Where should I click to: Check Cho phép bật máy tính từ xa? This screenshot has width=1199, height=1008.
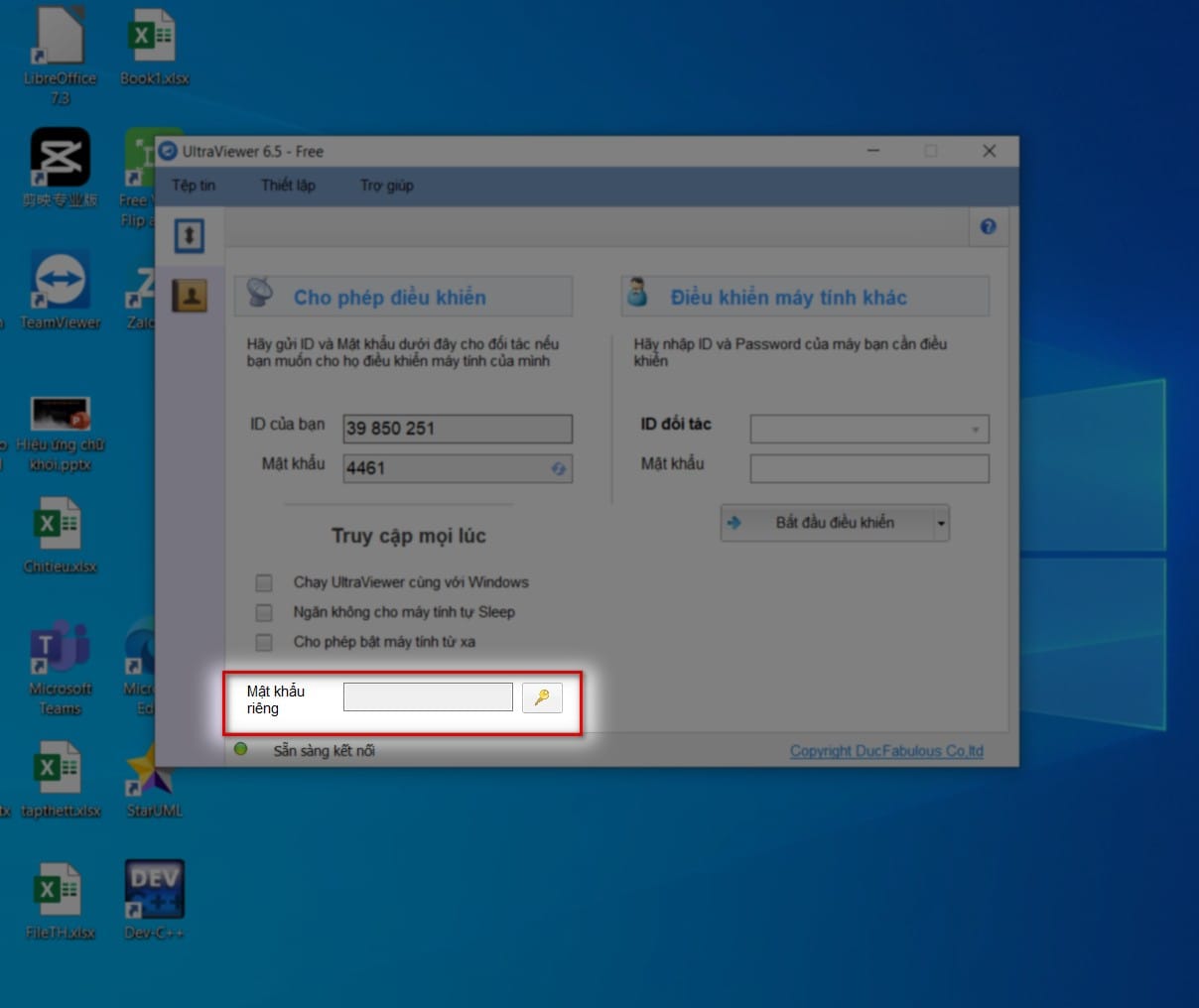pyautogui.click(x=264, y=642)
